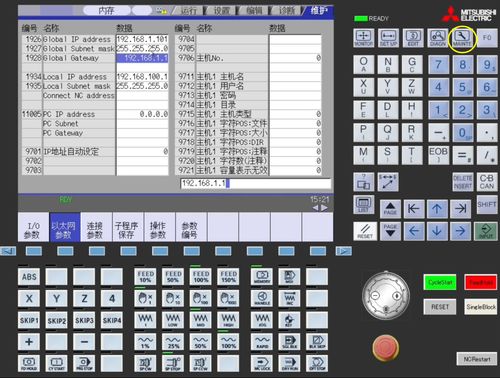Open the DIAGN diagnosis key
The width and height of the screenshot is (500, 378).
(x=438, y=38)
